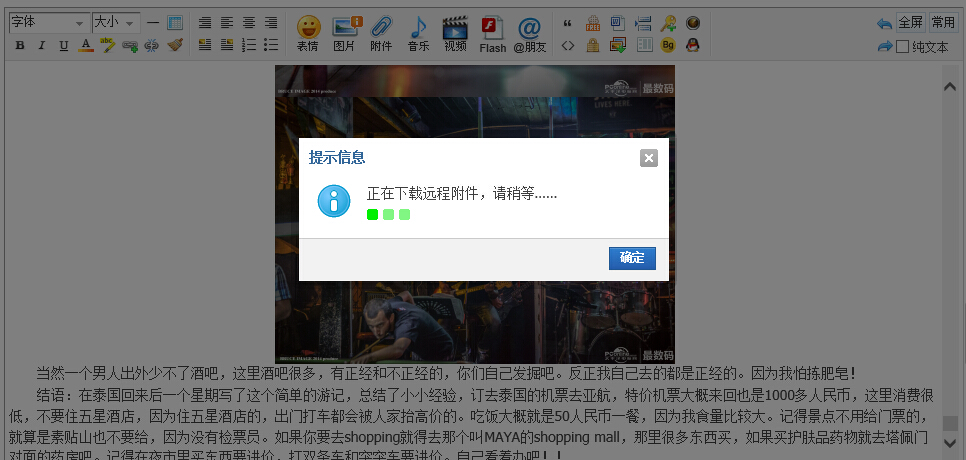Insert a hyperlink with link icon
Image resolution: width=966 pixels, height=460 pixels.
click(x=130, y=45)
